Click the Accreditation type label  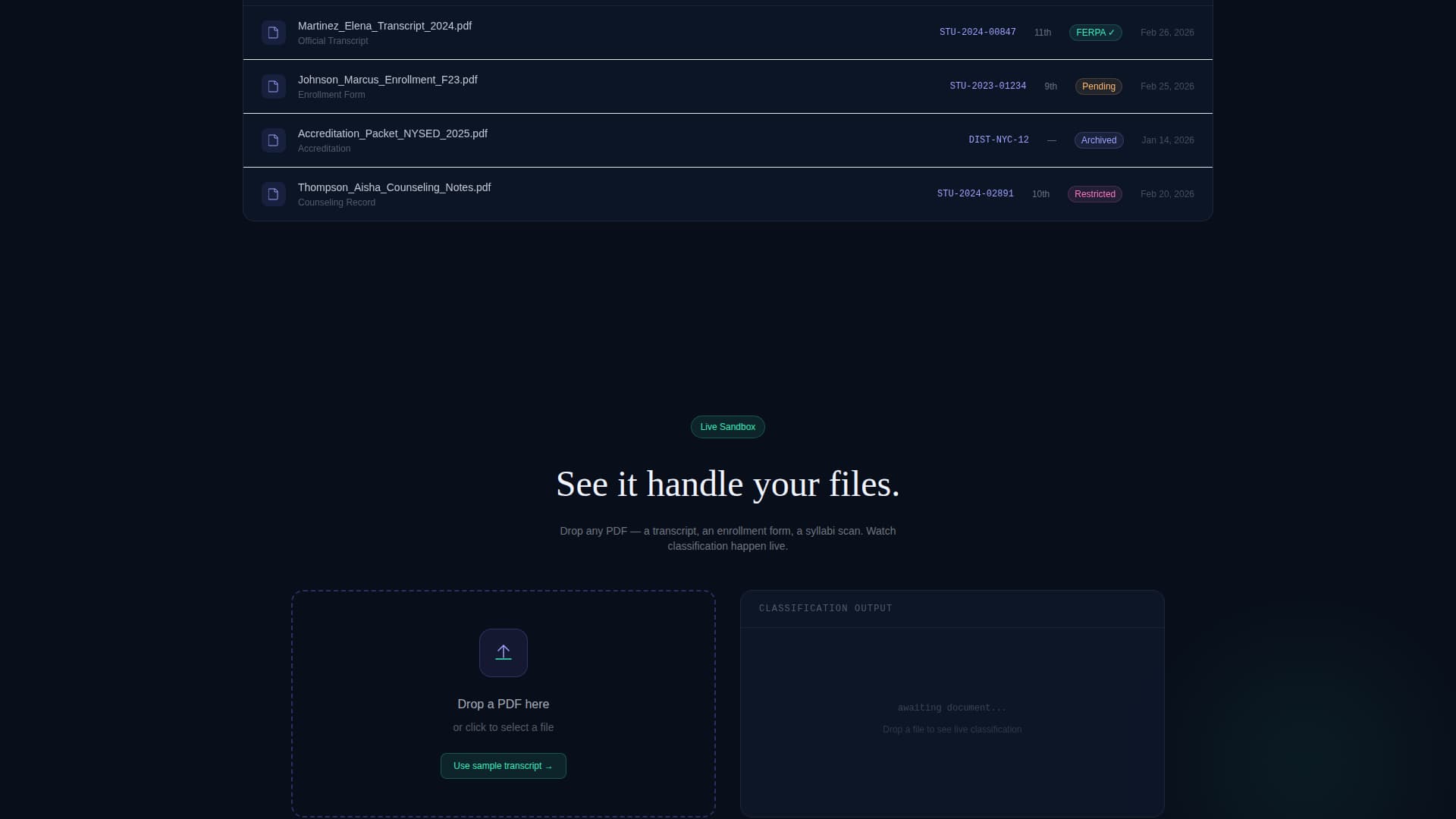click(324, 149)
